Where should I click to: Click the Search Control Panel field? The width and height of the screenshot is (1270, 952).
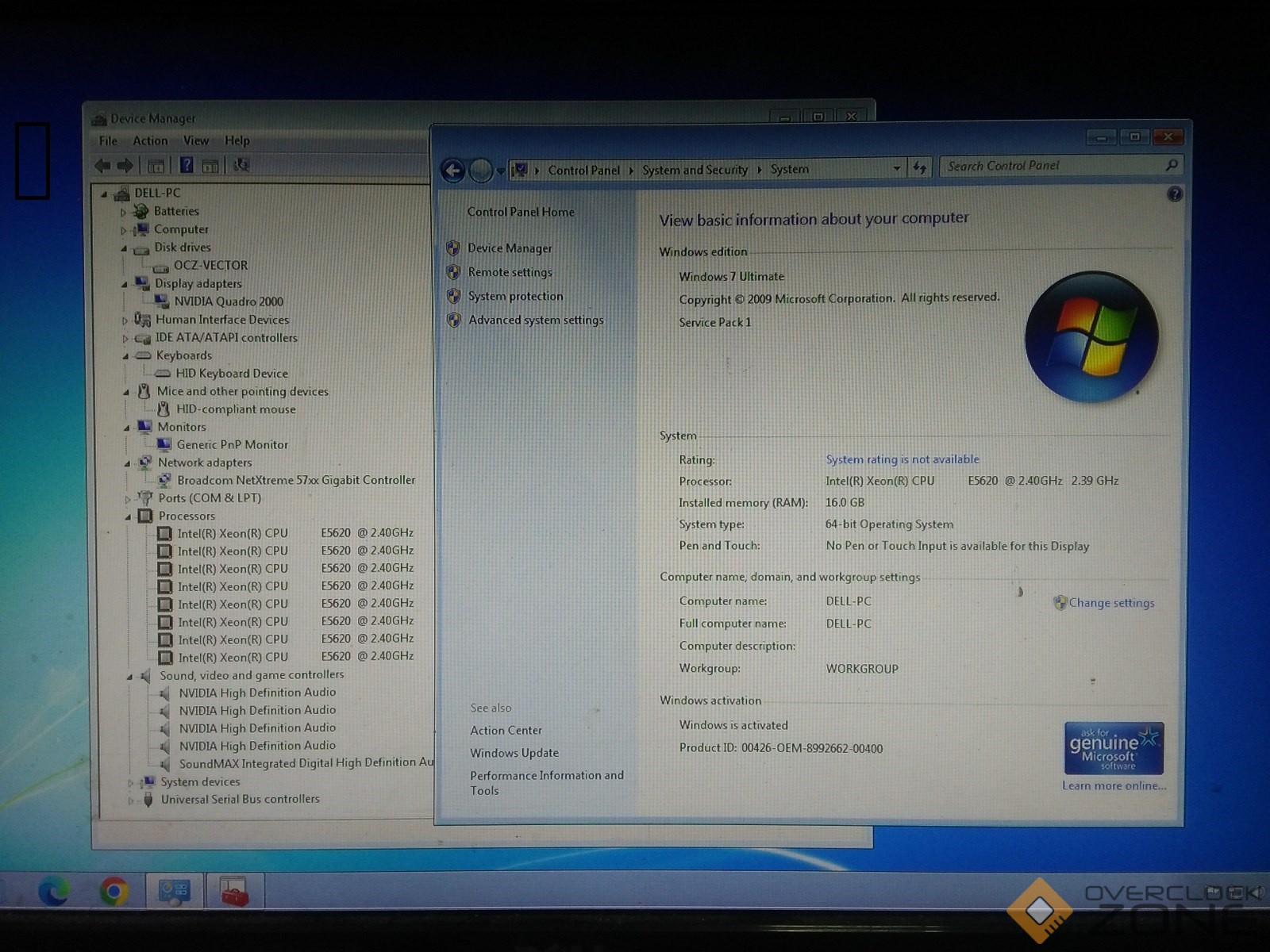[x=1052, y=166]
